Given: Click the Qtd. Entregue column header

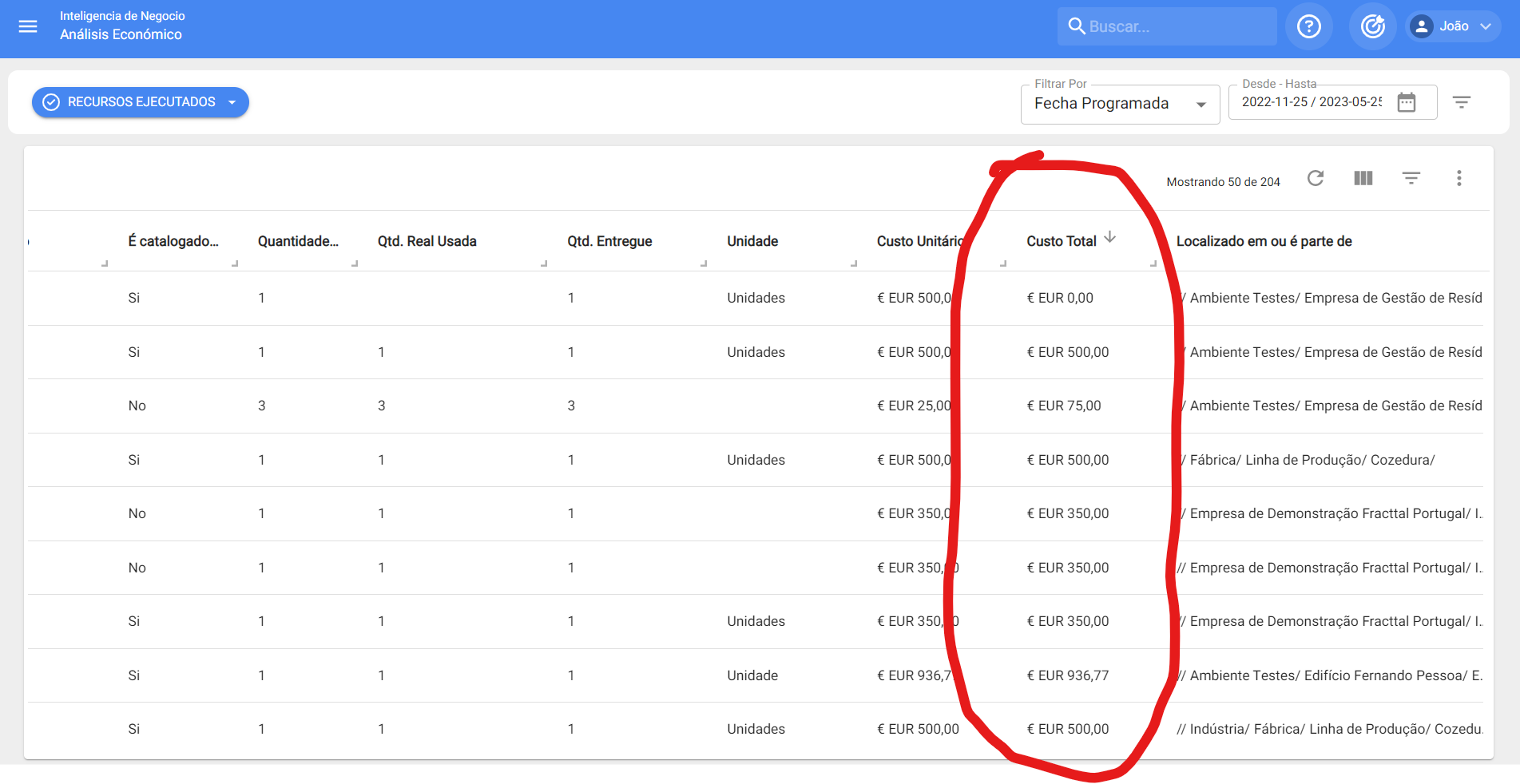Looking at the screenshot, I should (x=609, y=241).
